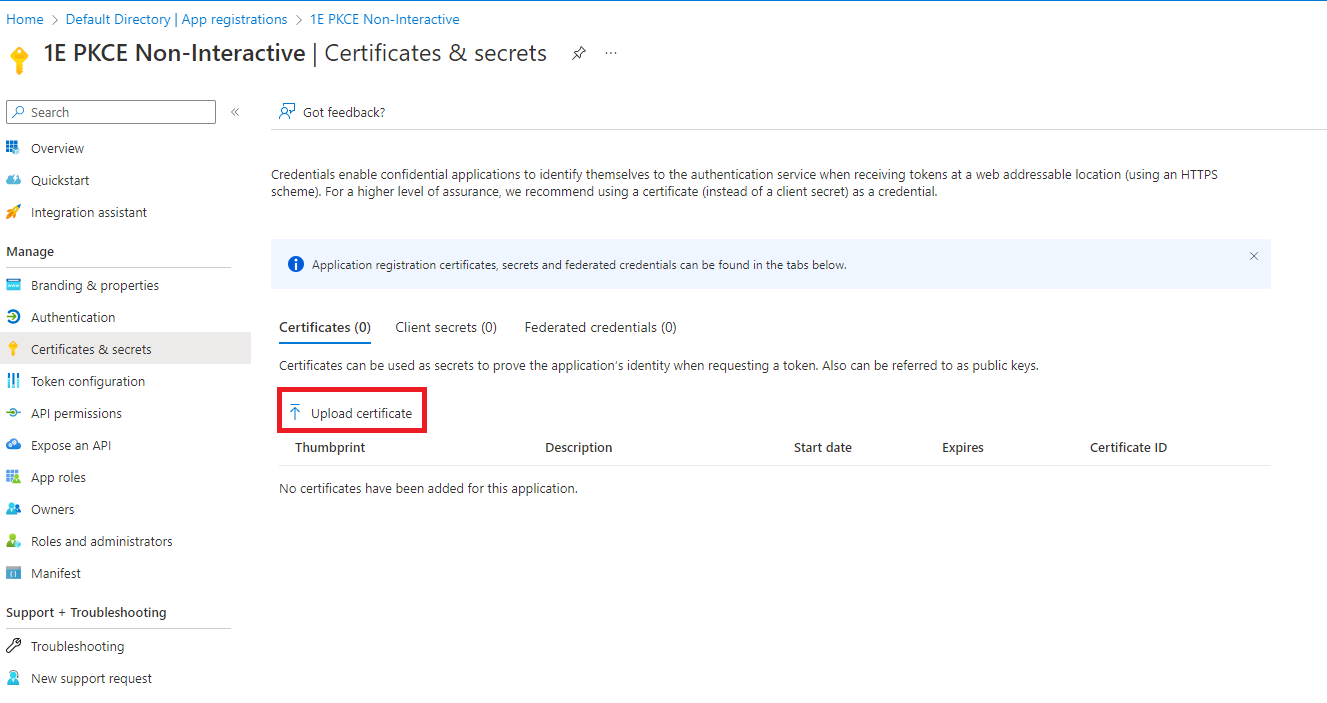Click the App roles grid icon
The height and width of the screenshot is (703, 1327).
coord(13,477)
